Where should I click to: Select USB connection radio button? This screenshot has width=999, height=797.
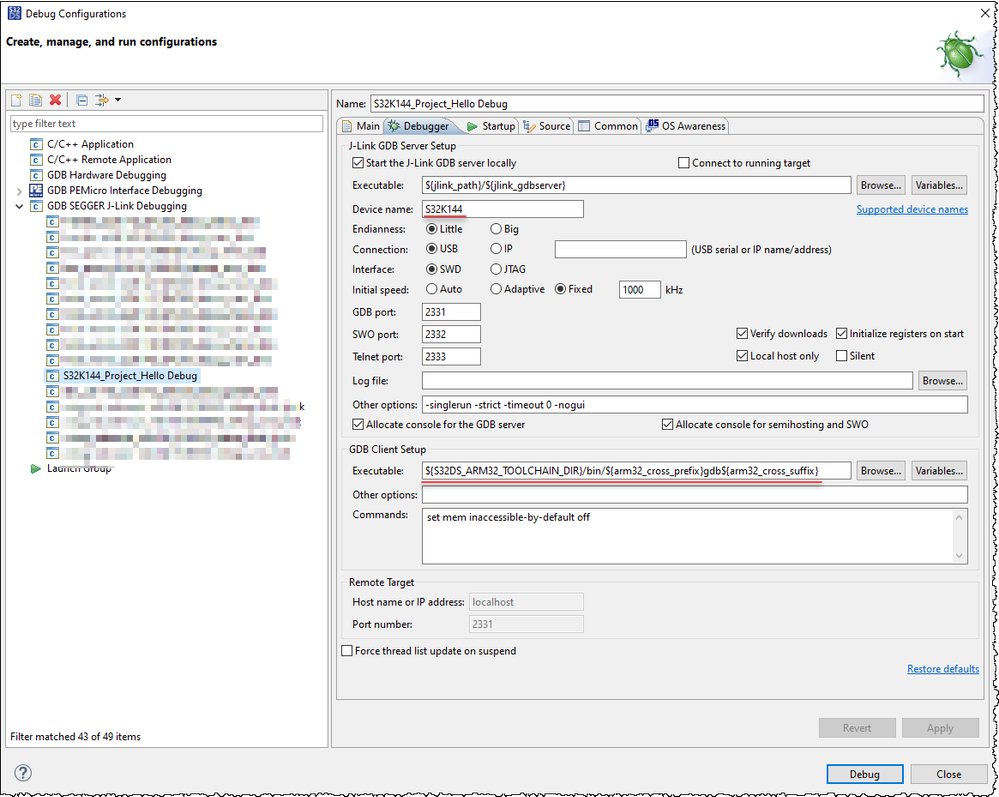click(432, 248)
